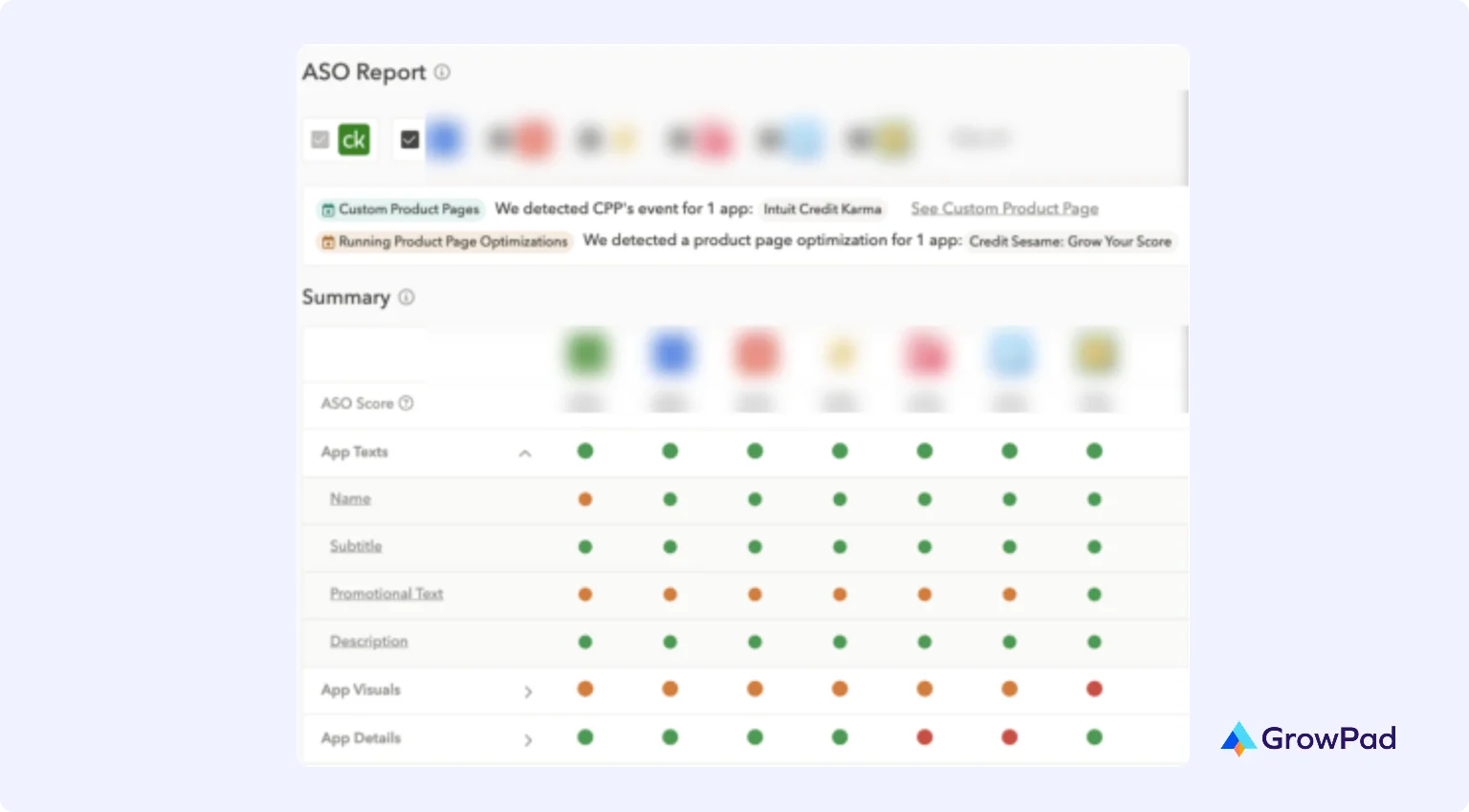This screenshot has width=1469, height=812.
Task: Open the ASO Score help icon
Action: click(x=406, y=403)
